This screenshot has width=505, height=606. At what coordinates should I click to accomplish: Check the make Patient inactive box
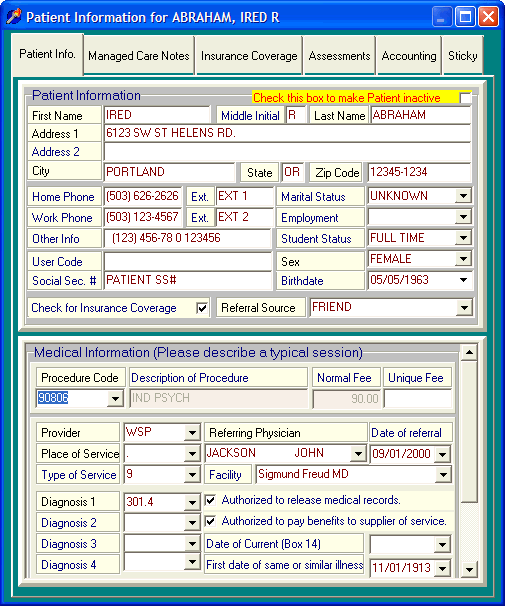(465, 98)
